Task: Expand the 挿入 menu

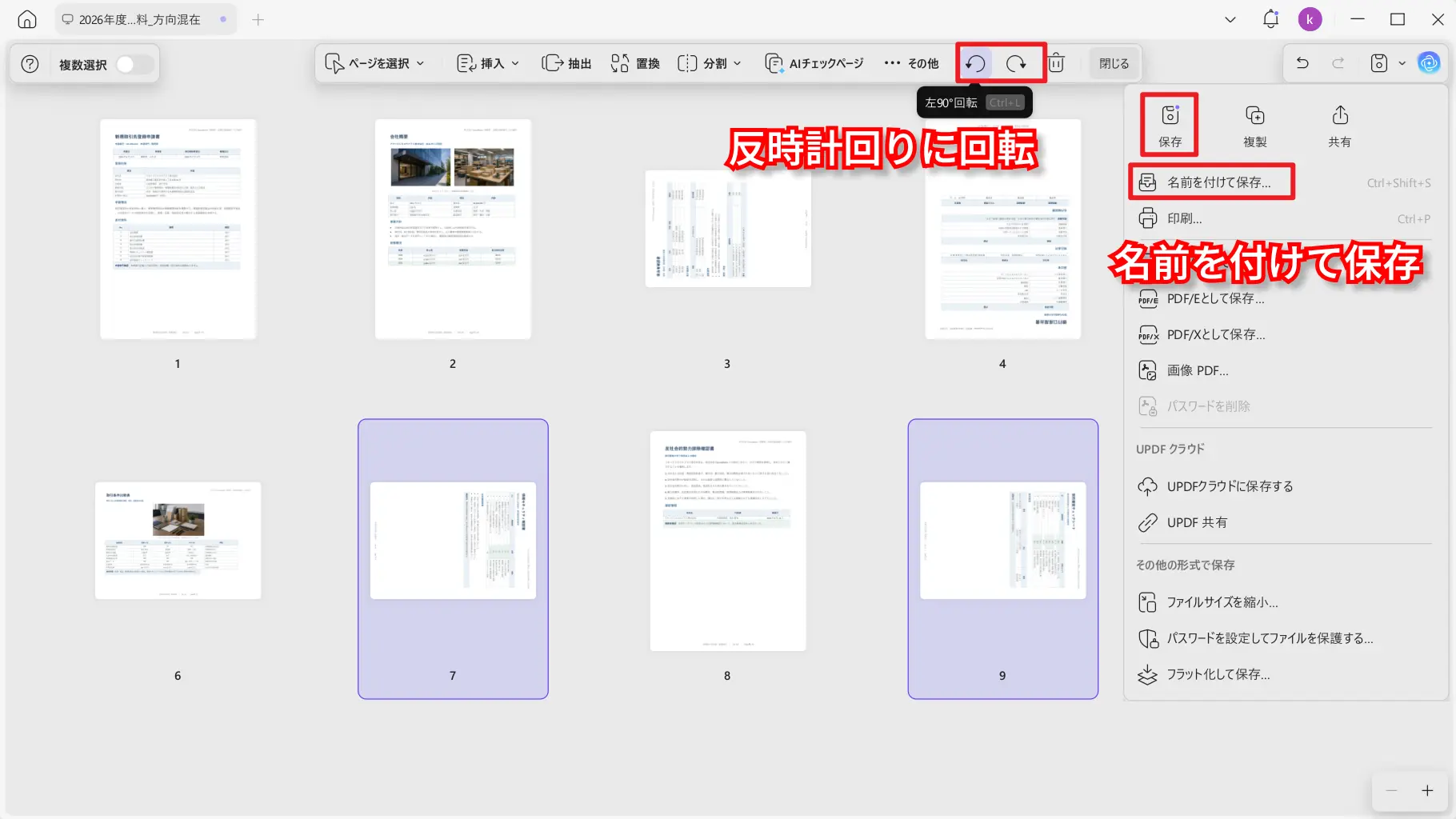Action: click(x=488, y=63)
